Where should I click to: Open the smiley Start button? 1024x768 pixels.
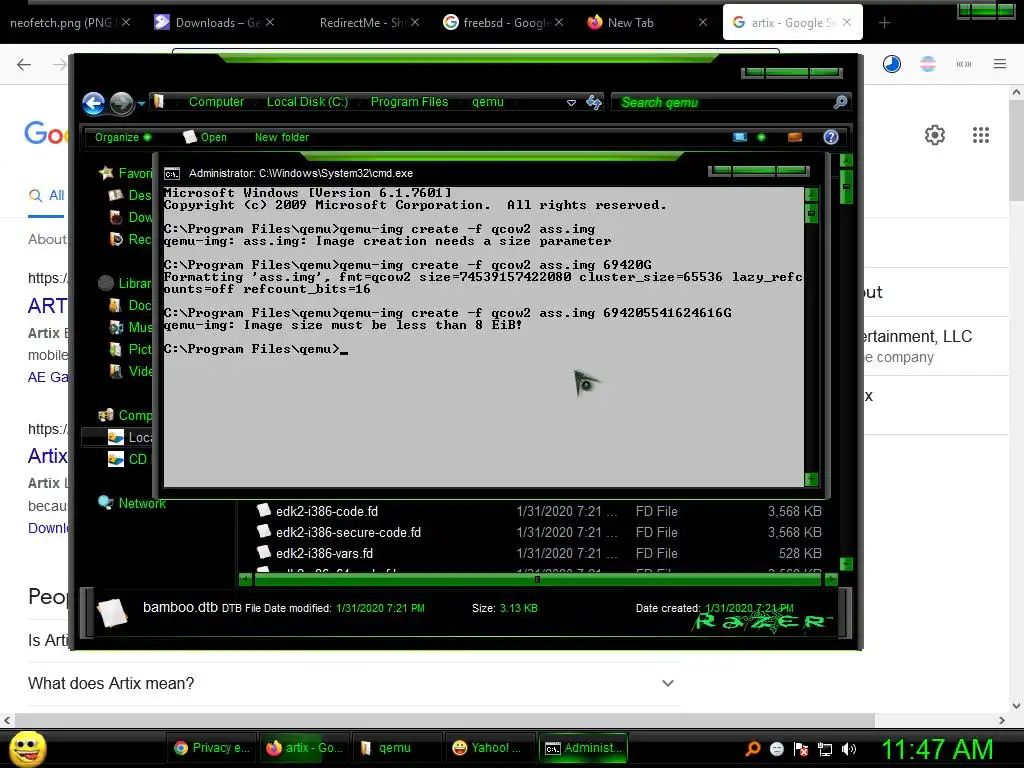click(27, 748)
